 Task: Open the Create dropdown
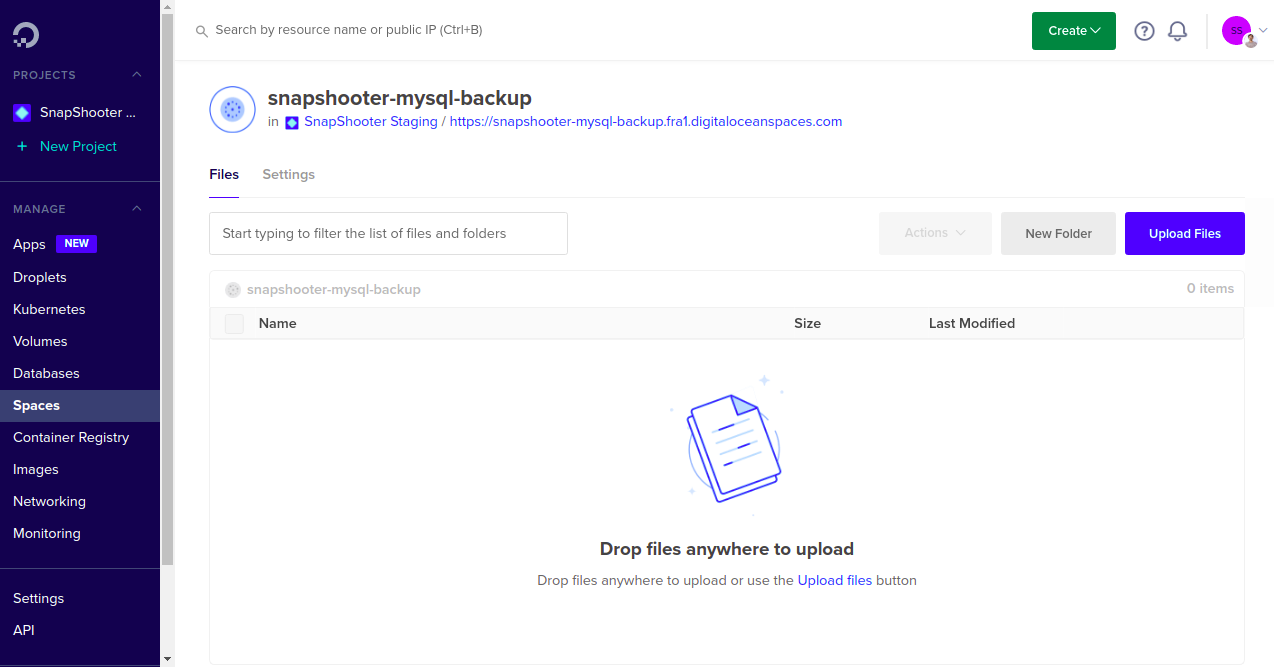pos(1074,31)
